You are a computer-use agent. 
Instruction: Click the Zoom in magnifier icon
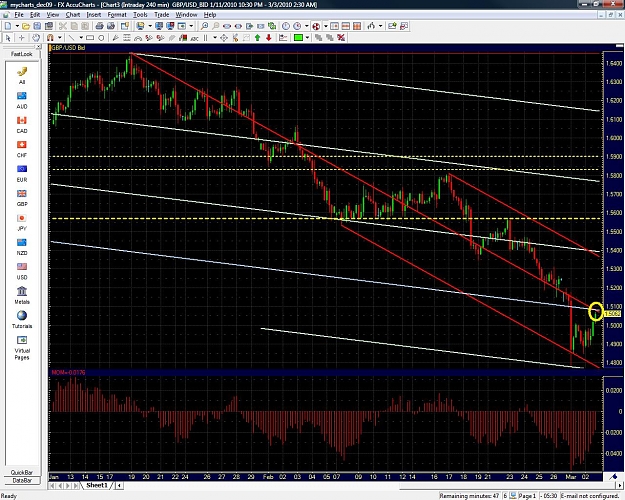tap(204, 26)
